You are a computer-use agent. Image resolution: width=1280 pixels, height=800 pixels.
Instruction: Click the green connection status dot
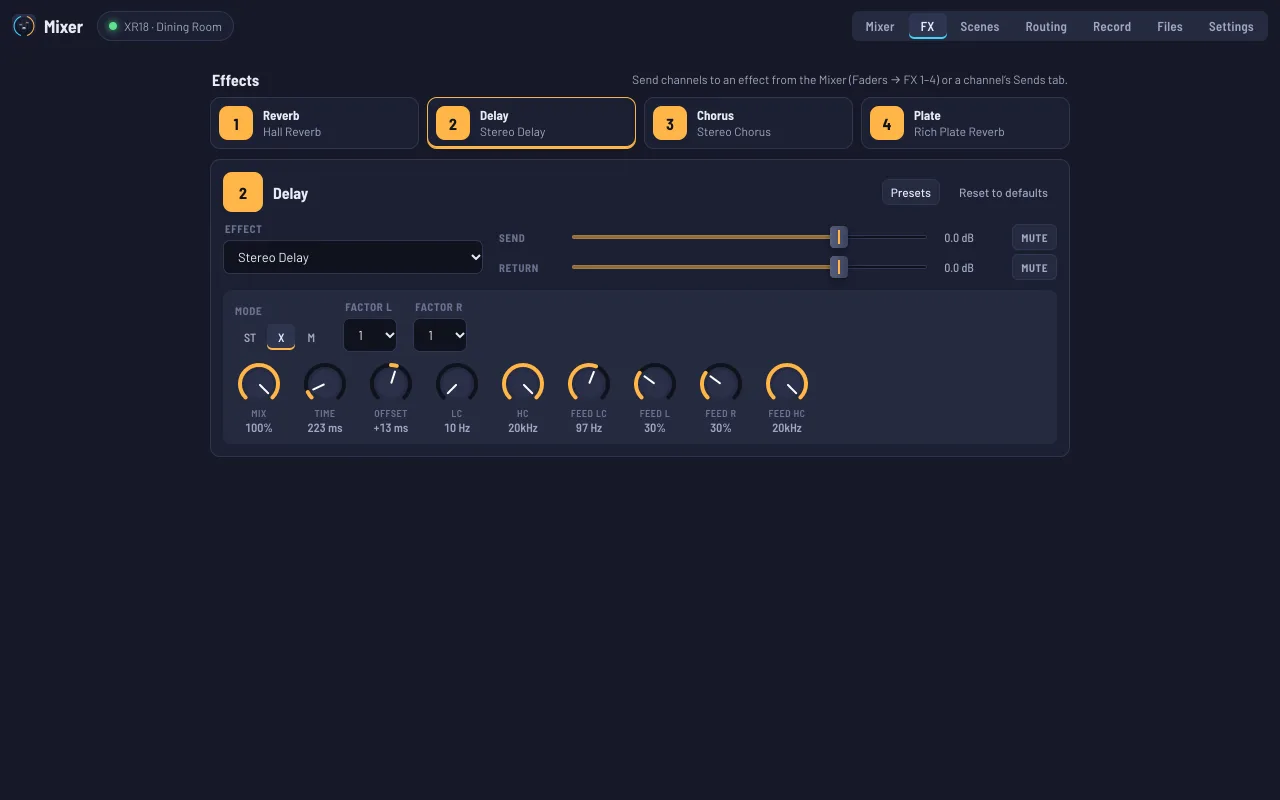(113, 26)
